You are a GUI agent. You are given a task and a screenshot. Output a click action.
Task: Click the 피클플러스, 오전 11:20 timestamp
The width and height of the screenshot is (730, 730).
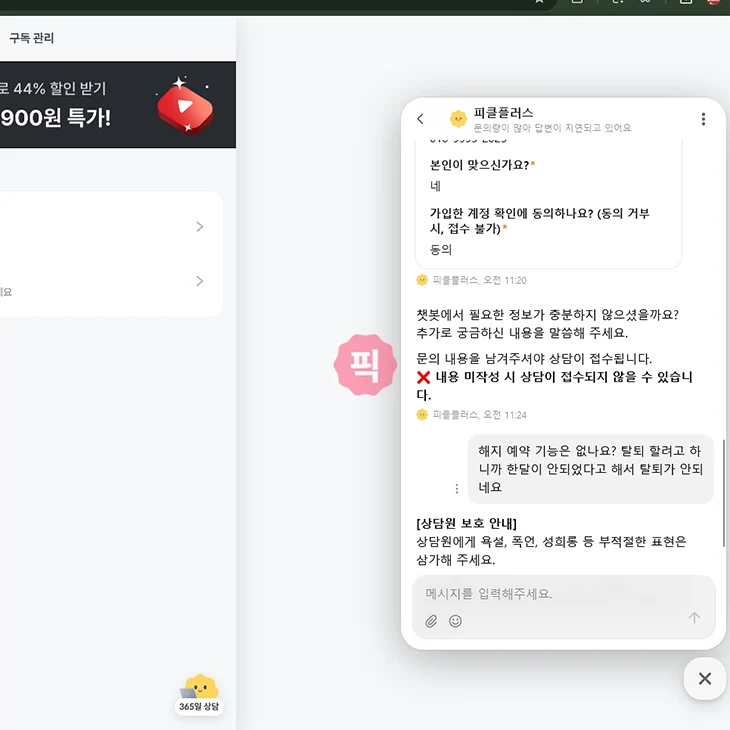(x=480, y=280)
